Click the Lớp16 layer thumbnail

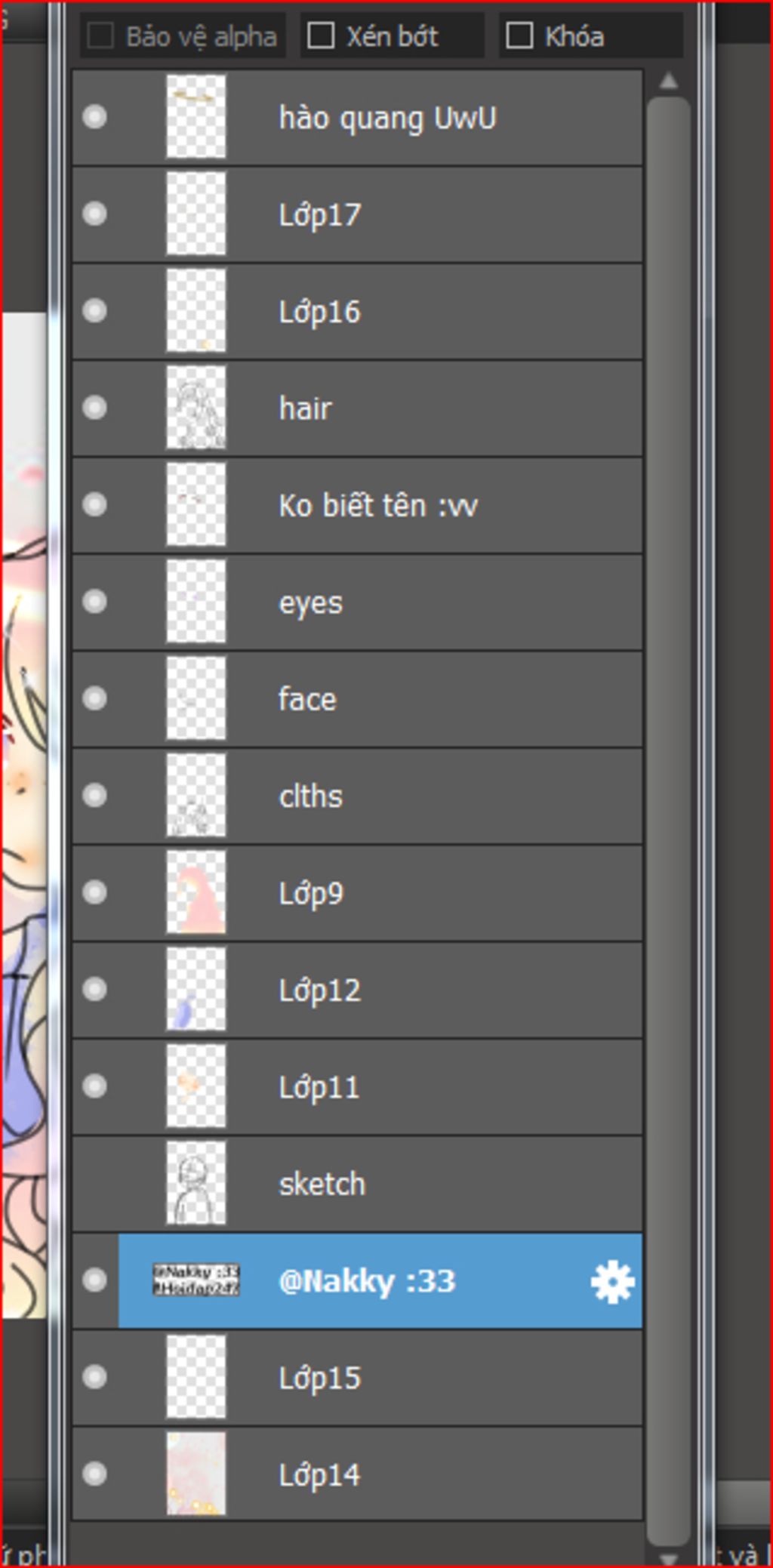point(196,311)
